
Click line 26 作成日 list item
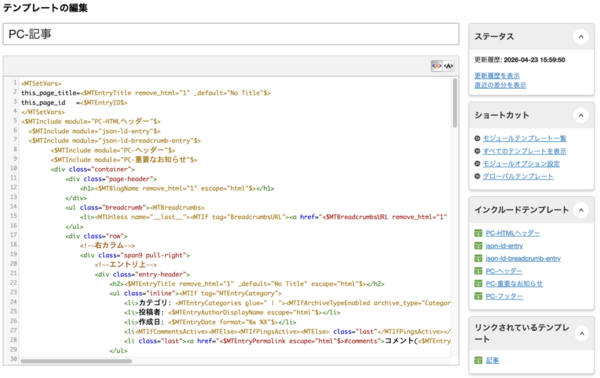click(210, 322)
